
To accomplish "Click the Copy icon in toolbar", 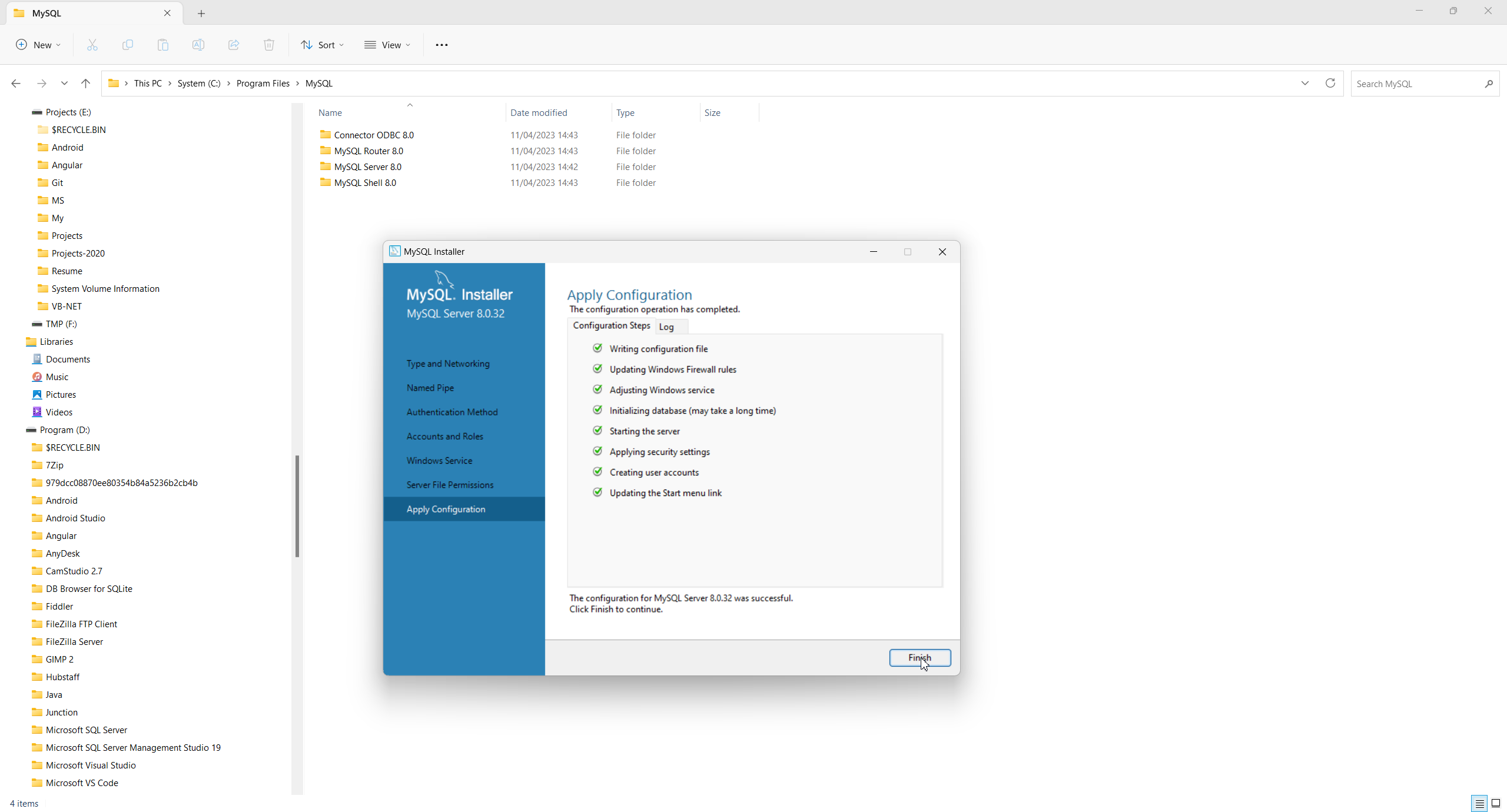I will click(x=128, y=45).
